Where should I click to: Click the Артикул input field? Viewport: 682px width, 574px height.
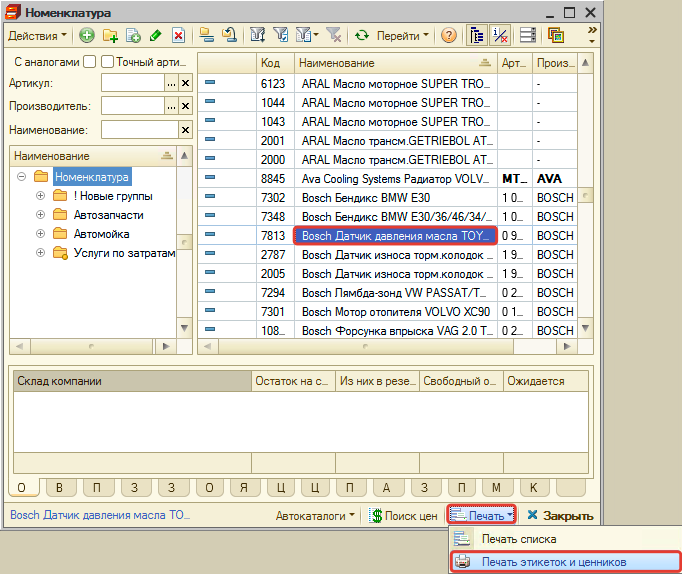[x=133, y=83]
